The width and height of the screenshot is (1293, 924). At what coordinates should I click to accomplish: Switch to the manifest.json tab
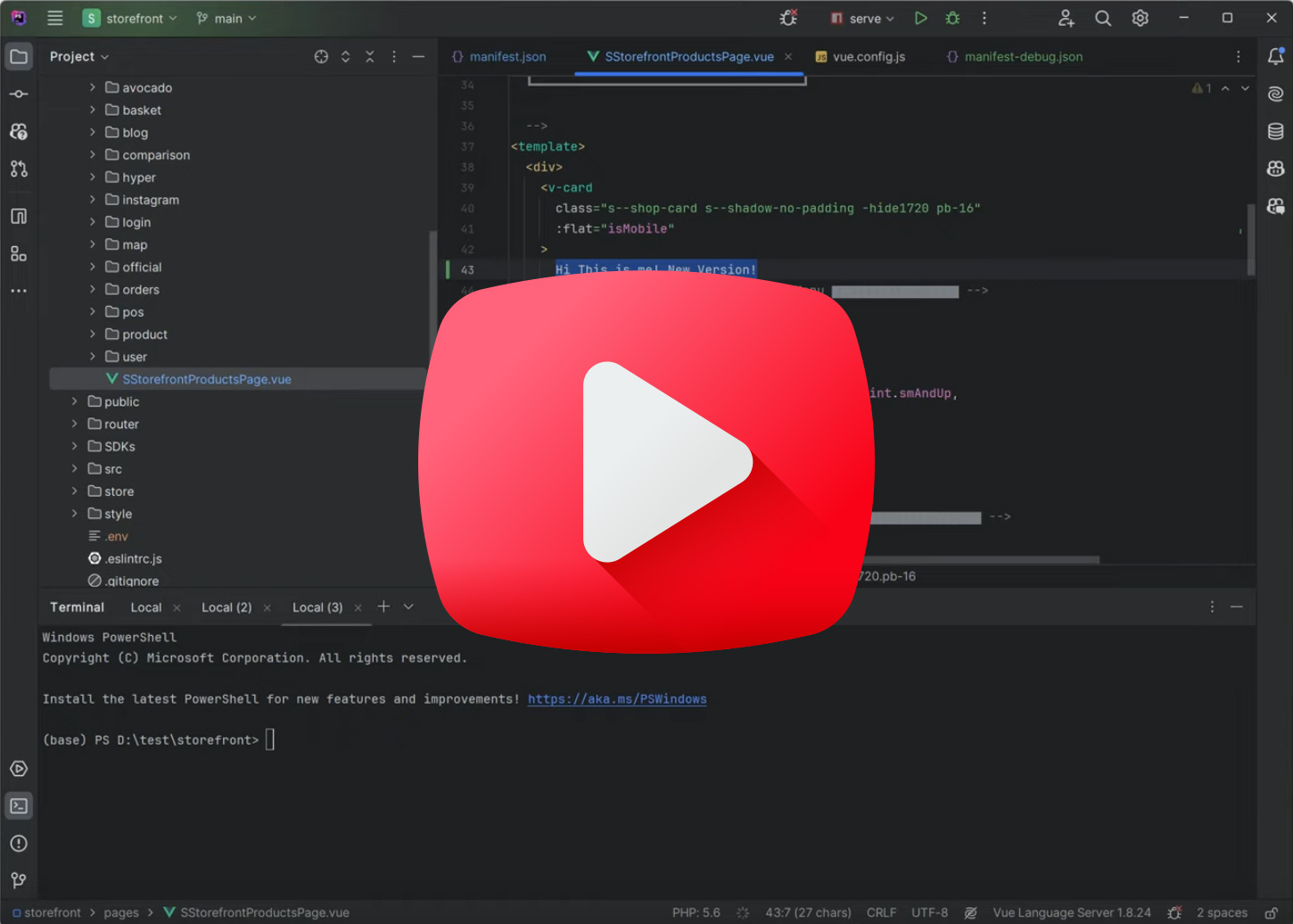[x=499, y=56]
